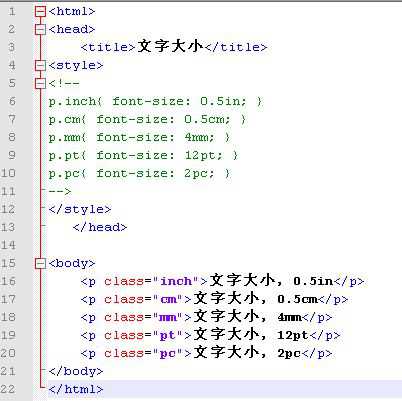Viewport: 402px width, 401px height.
Task: Collapse the <style> fold marker on line 4
Action: [x=40, y=65]
